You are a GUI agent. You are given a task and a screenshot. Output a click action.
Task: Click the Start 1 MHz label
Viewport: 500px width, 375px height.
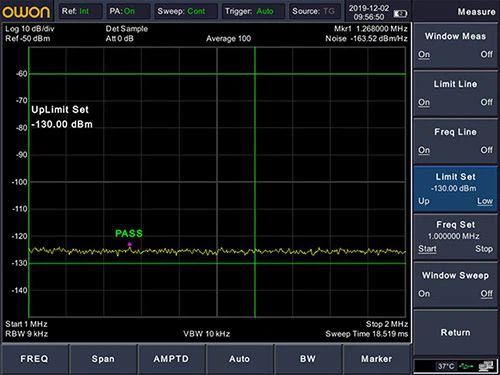[x=26, y=324]
